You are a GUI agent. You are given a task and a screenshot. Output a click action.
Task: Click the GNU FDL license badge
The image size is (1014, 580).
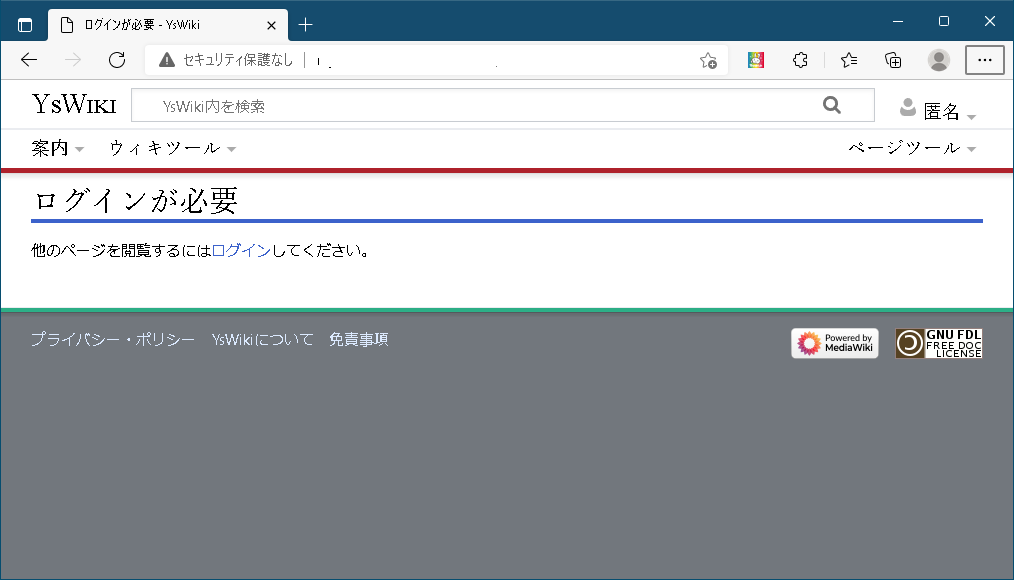(938, 343)
